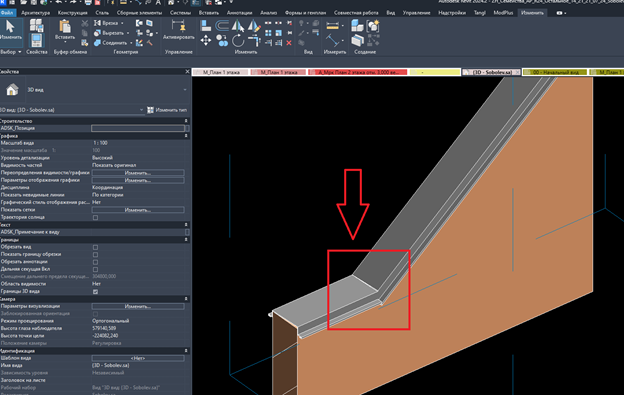This screenshot has width=624, height=395.
Task: Click the Активировать controls icon
Action: 178,25
